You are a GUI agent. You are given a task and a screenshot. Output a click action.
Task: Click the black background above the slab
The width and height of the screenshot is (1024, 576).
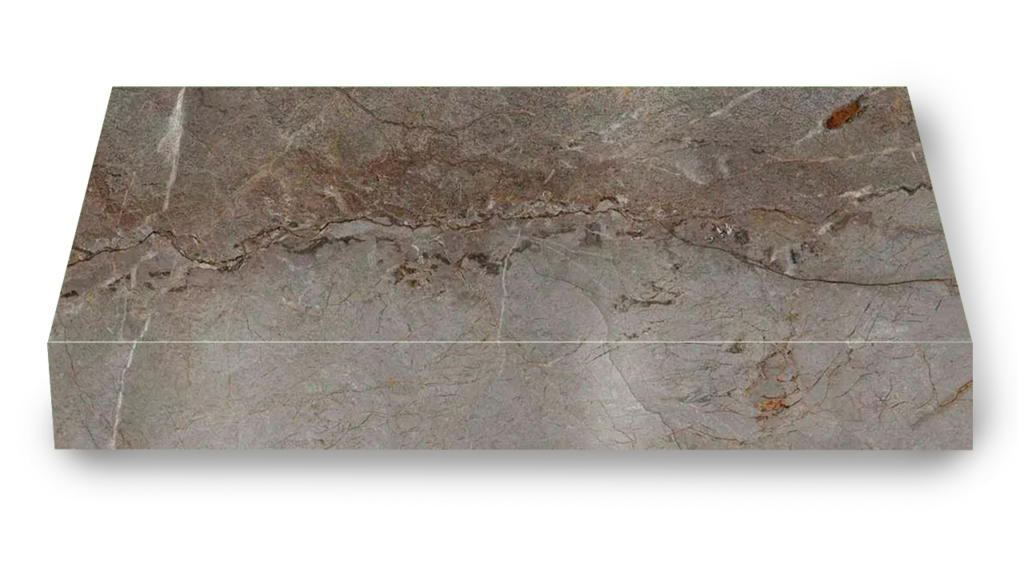click(500, 40)
